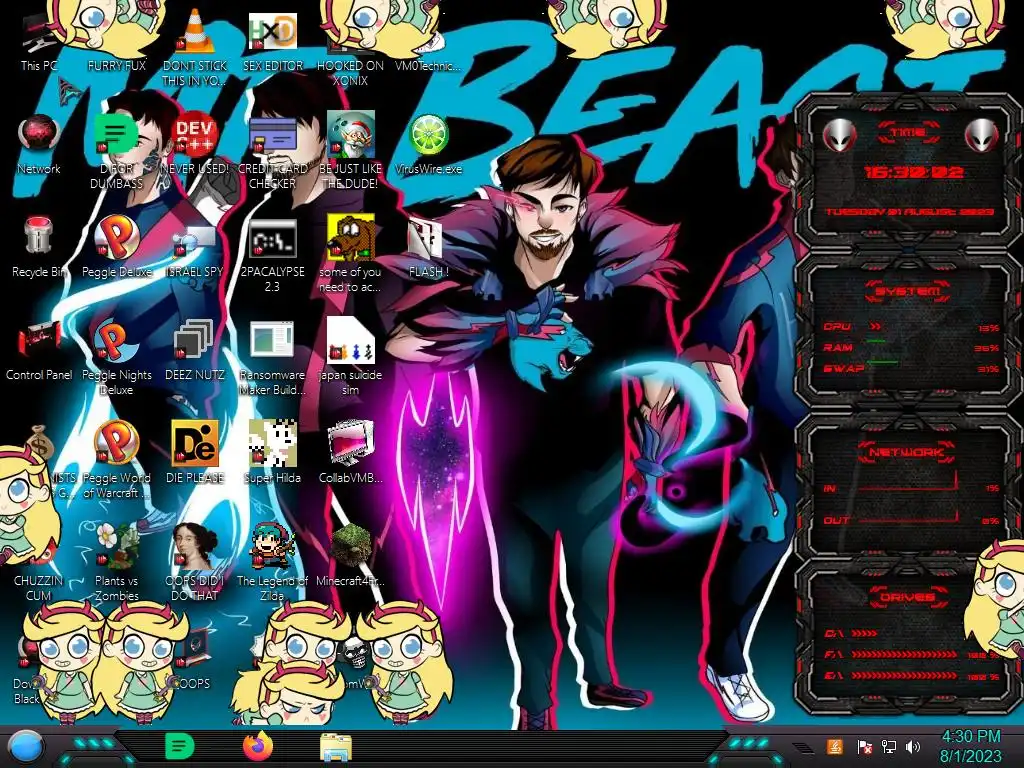Image resolution: width=1024 pixels, height=768 pixels.
Task: Launch Plants vs Zombies
Action: point(117,547)
